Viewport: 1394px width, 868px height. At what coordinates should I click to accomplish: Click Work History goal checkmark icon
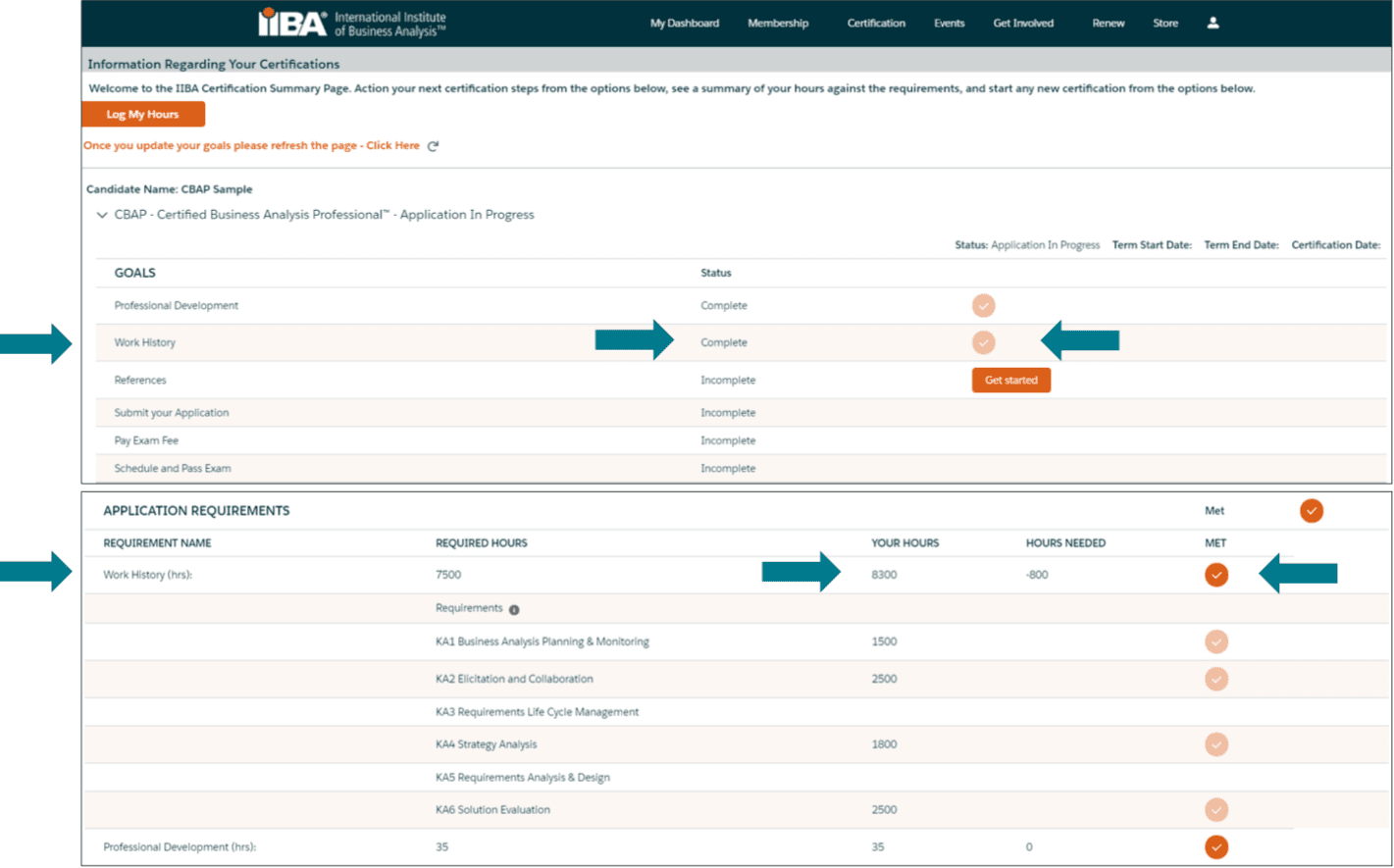(983, 342)
